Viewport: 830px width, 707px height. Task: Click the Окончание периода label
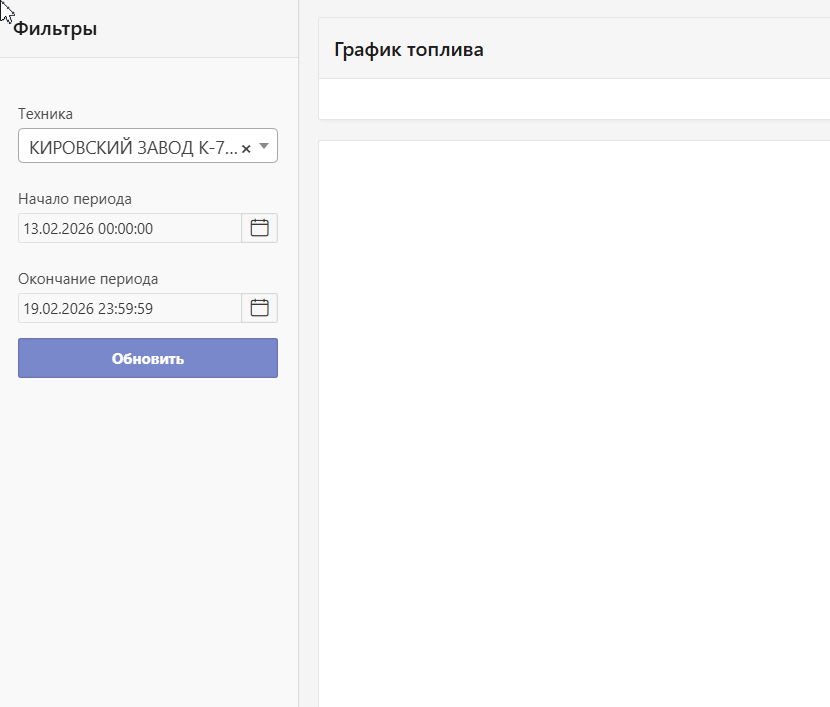pos(88,279)
